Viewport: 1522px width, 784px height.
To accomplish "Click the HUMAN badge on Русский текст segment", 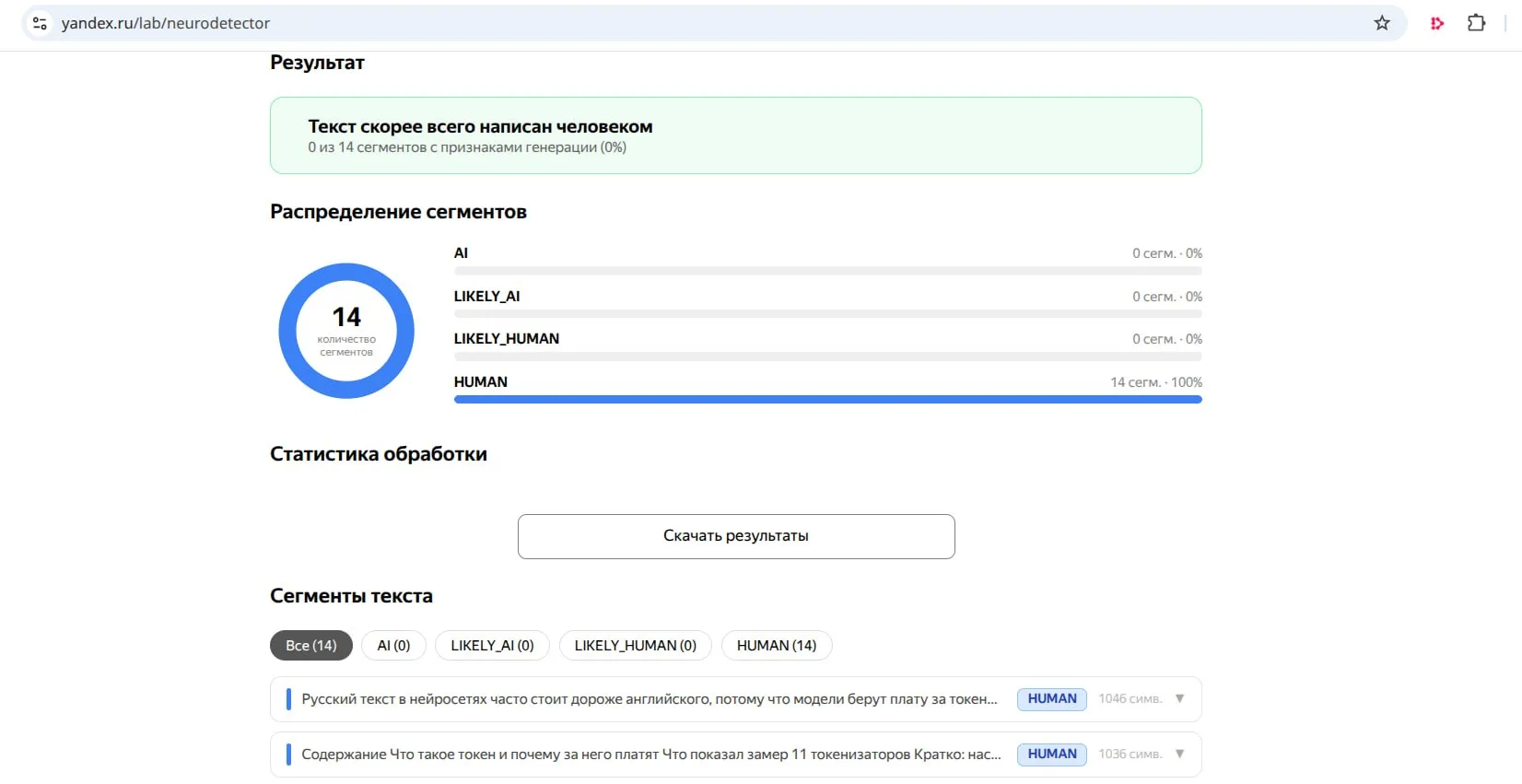I will click(1052, 699).
